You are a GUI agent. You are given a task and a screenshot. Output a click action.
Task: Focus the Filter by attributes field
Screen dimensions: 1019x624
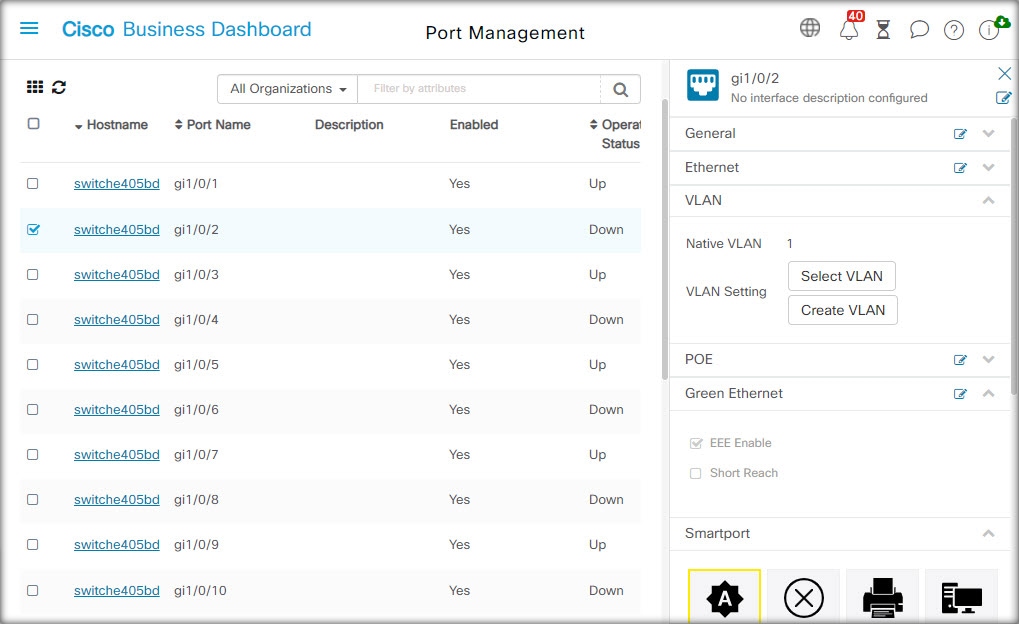(479, 89)
